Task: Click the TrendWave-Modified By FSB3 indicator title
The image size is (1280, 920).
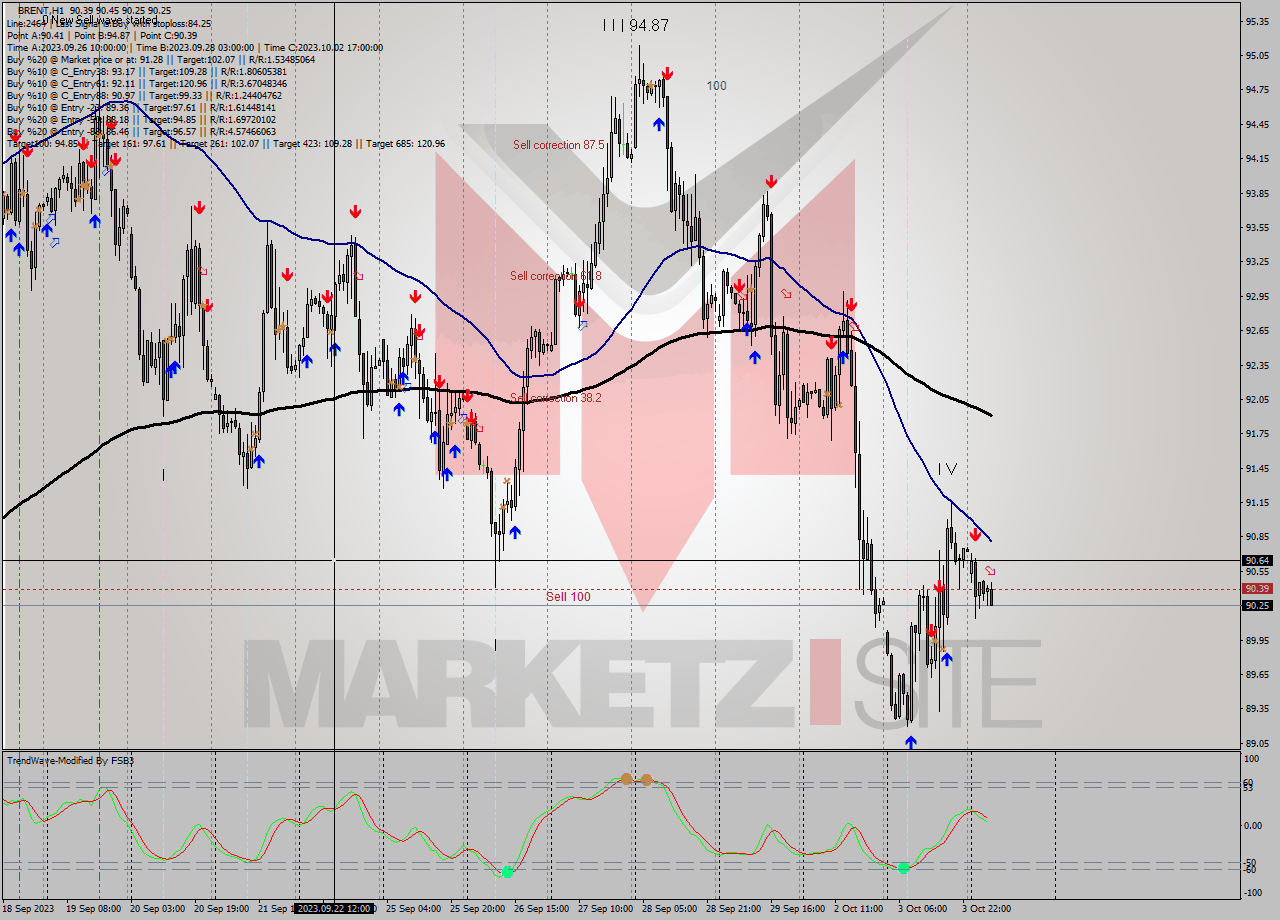Action: pyautogui.click(x=70, y=761)
